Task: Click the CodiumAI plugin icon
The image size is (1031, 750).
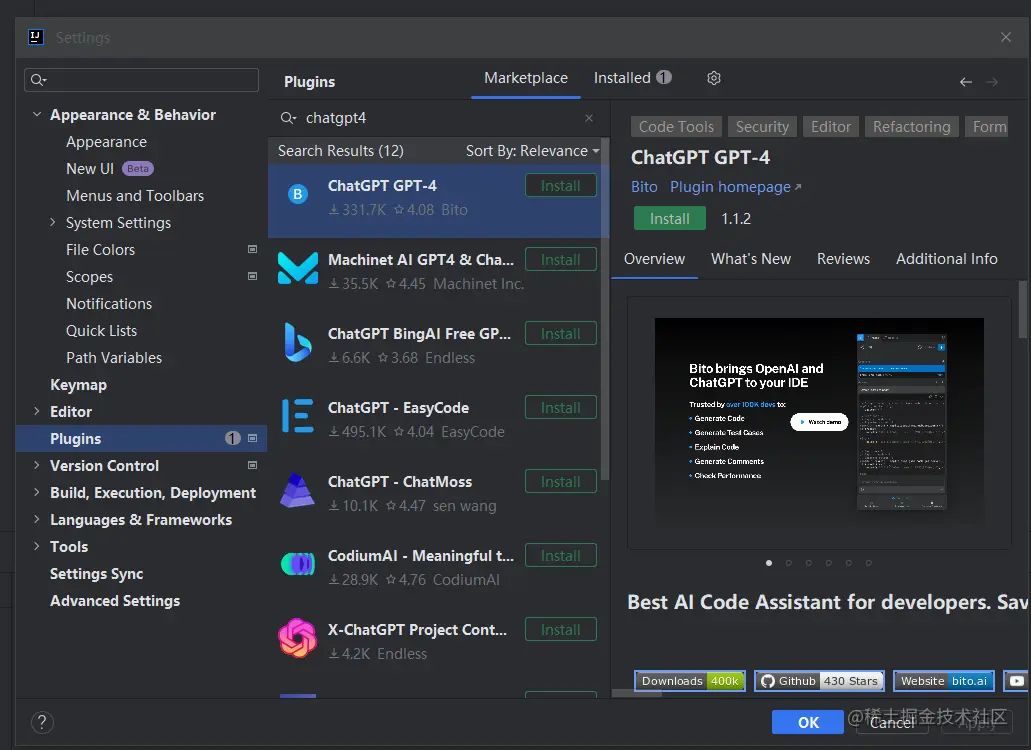Action: tap(298, 564)
